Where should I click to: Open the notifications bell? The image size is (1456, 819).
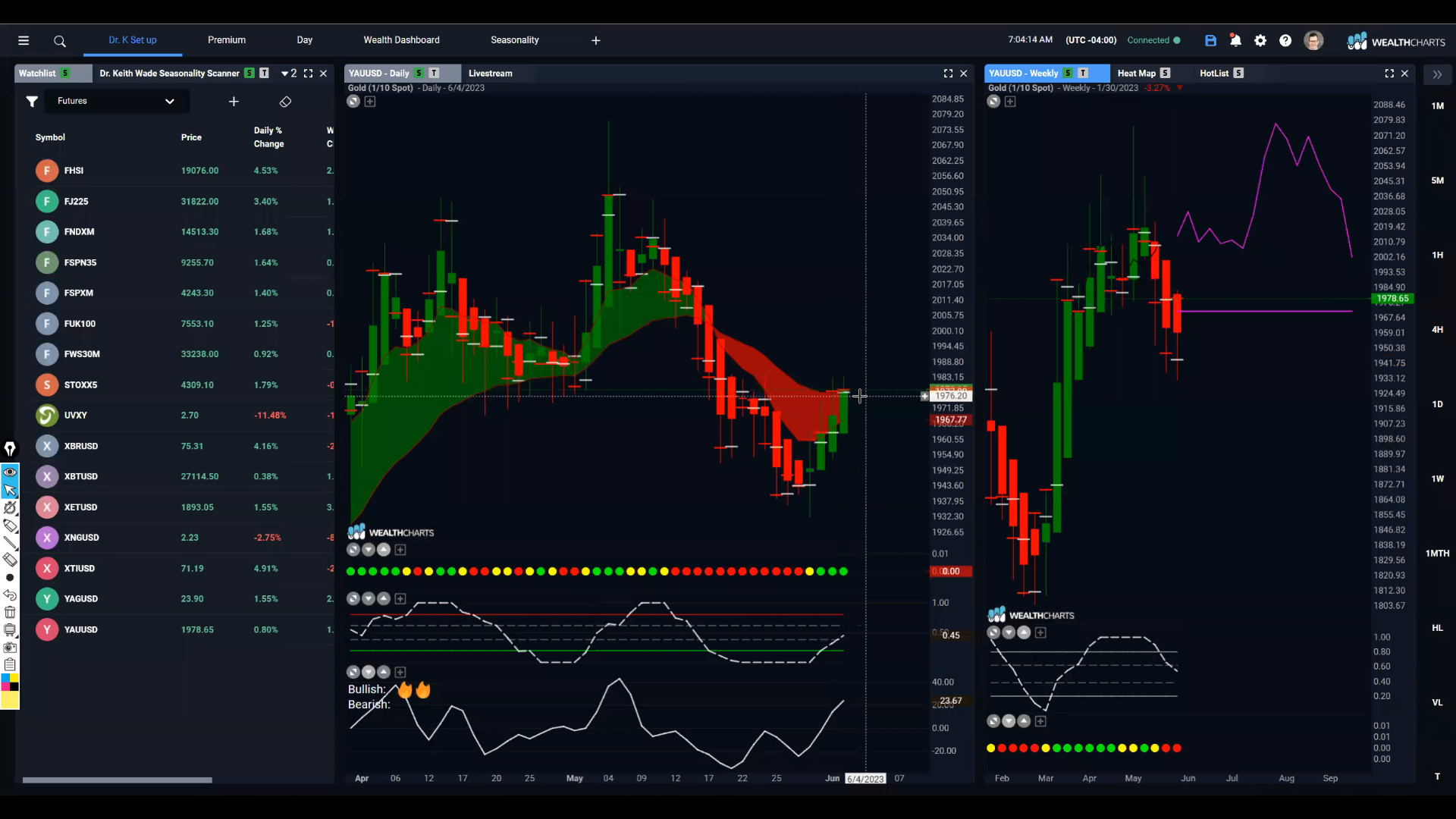pyautogui.click(x=1235, y=41)
